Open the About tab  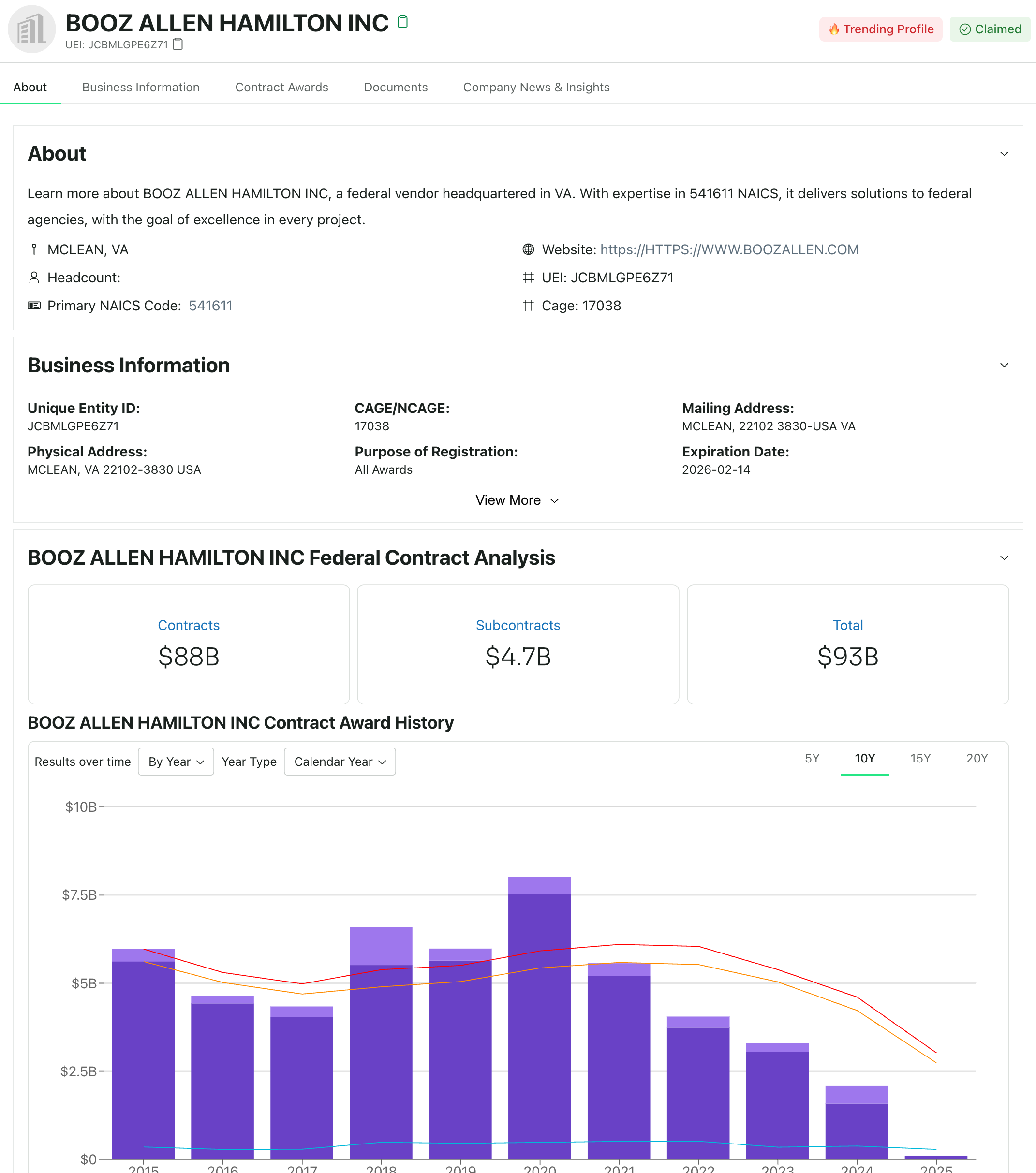coord(30,87)
